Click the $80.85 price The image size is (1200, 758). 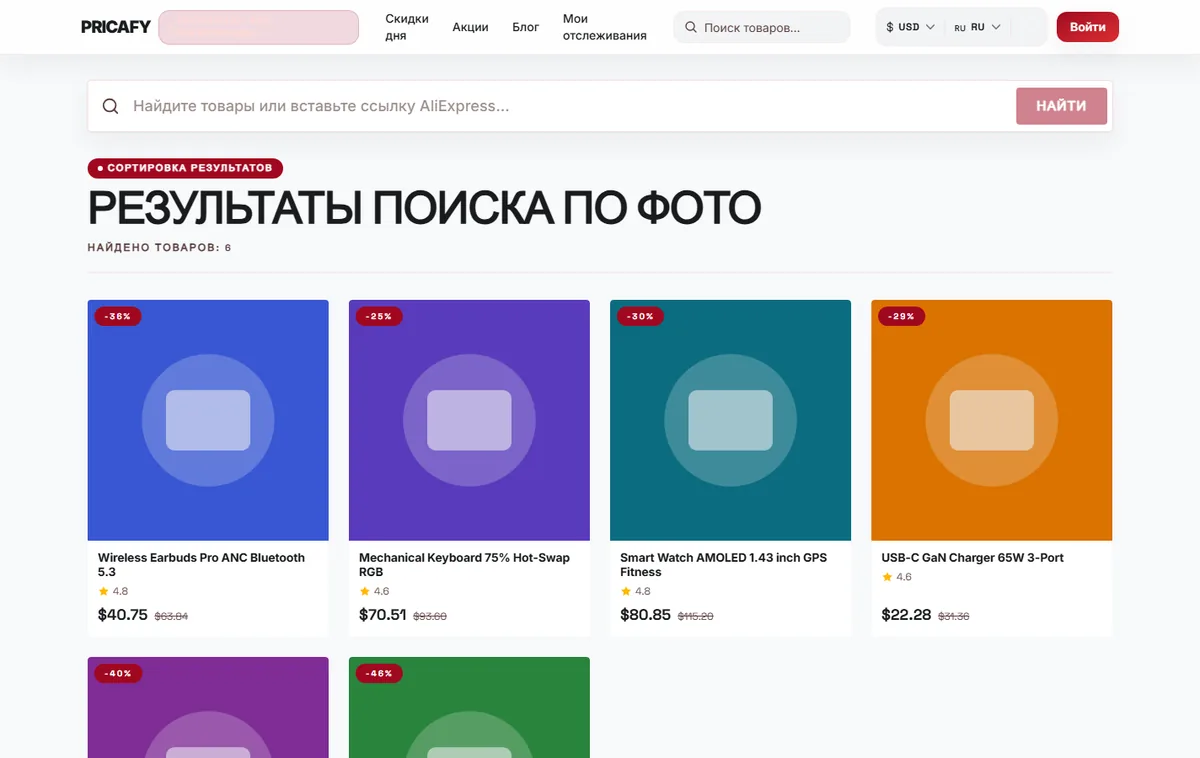[x=645, y=615]
